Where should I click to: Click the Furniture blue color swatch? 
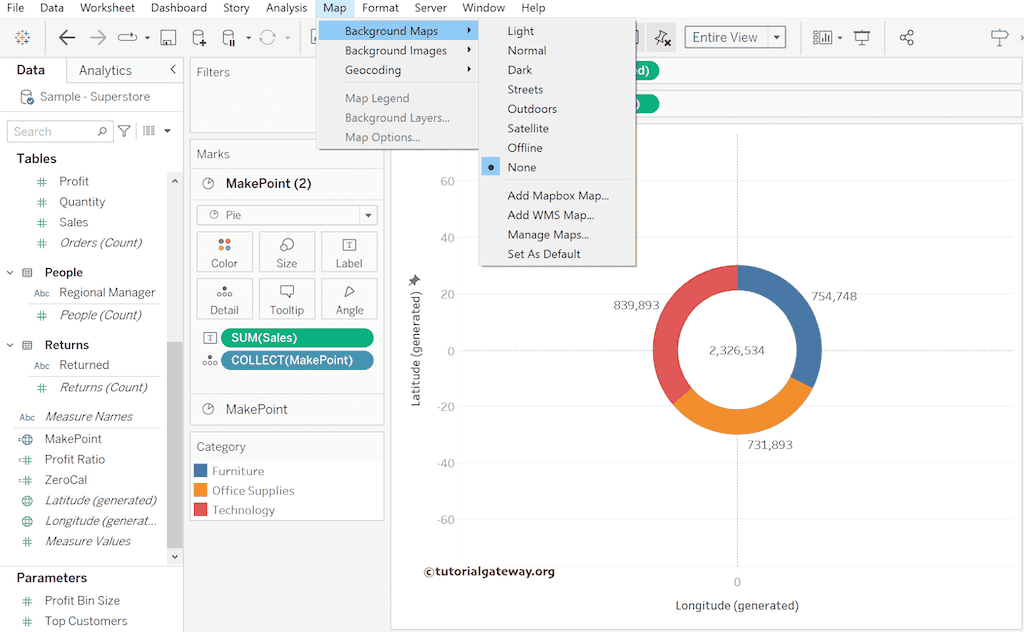point(201,471)
